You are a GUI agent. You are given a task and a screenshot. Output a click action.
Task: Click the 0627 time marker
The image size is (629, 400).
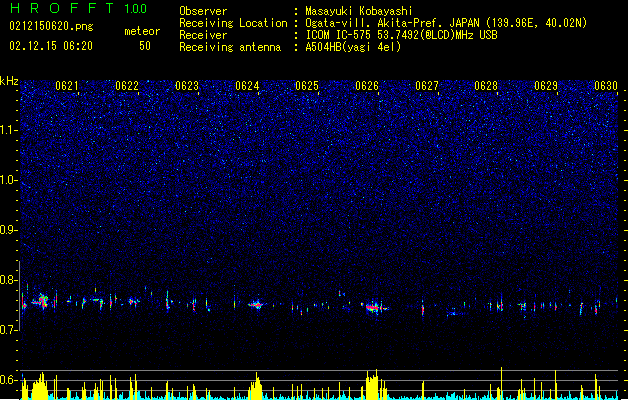427,86
